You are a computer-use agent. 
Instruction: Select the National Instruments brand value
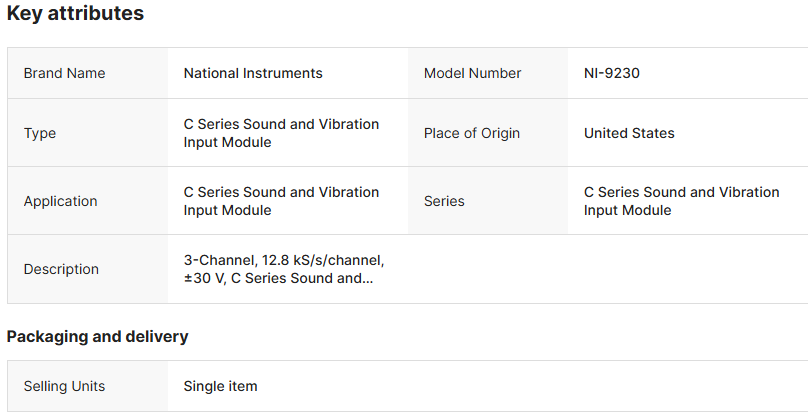[253, 73]
